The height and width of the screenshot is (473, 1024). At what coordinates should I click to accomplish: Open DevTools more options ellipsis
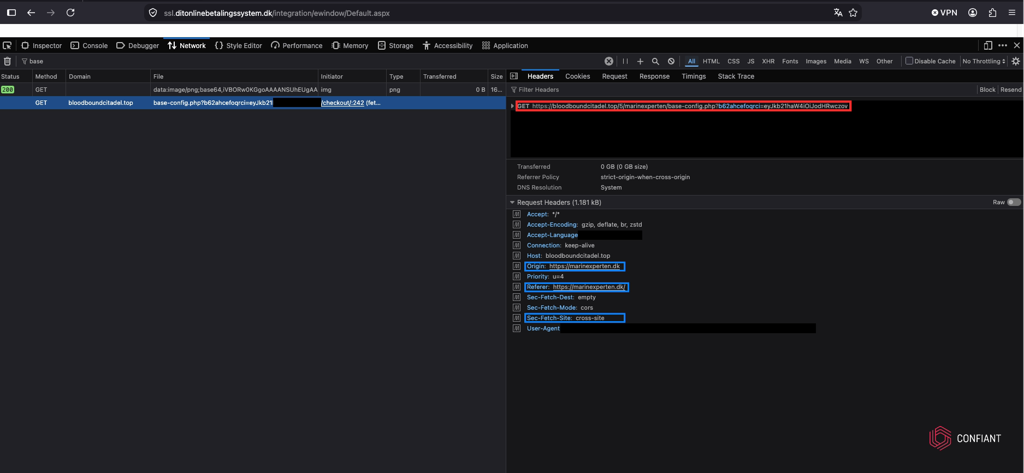[x=1002, y=46]
